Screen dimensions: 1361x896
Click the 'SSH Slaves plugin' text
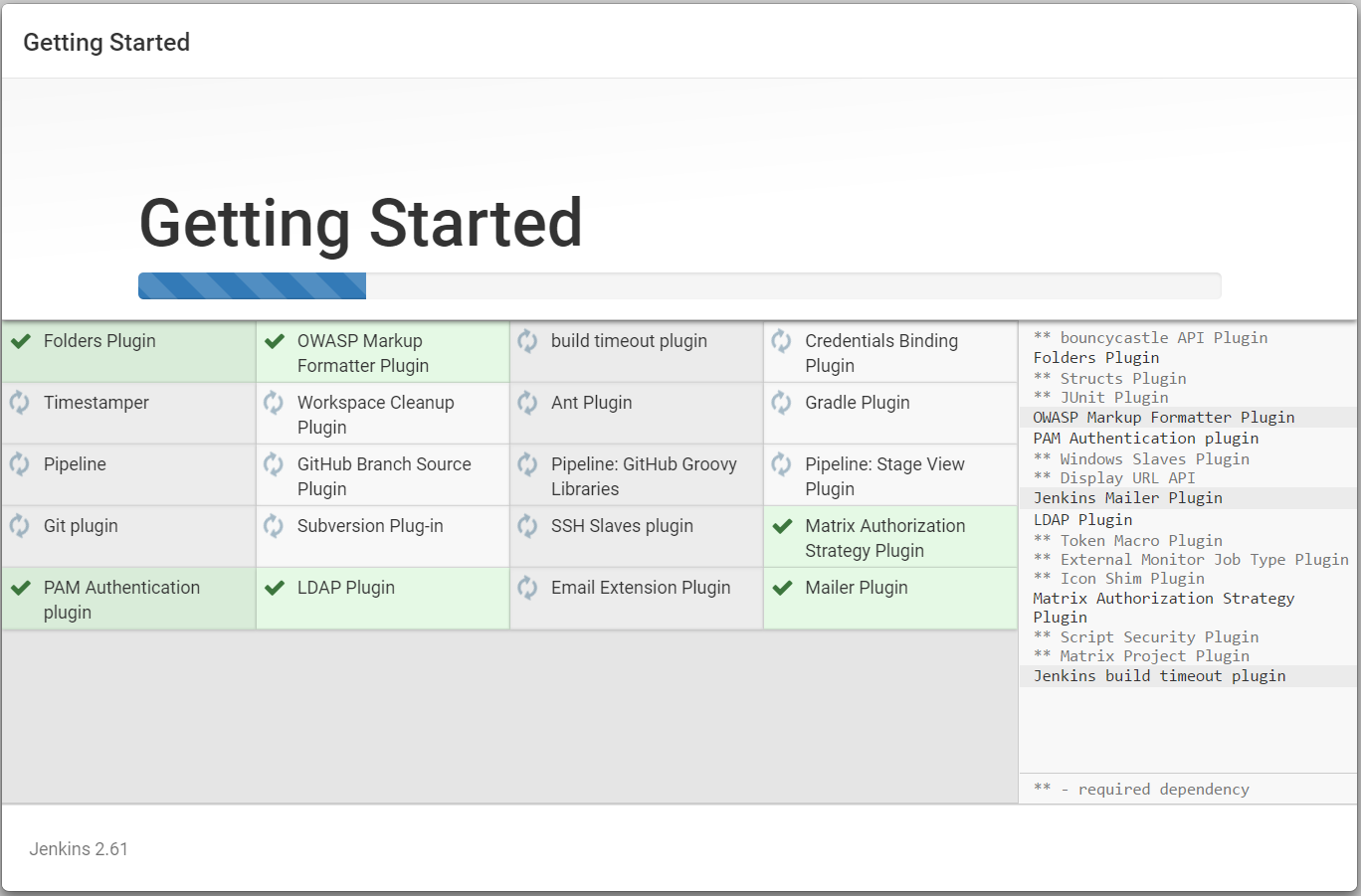point(622,526)
